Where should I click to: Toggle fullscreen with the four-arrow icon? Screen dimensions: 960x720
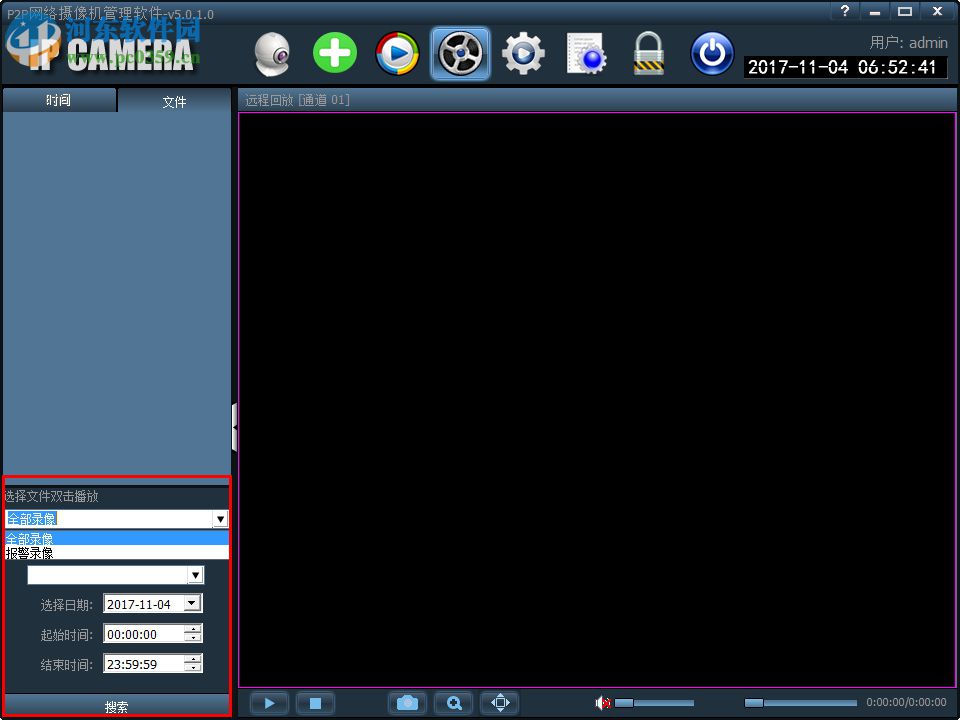click(x=500, y=703)
